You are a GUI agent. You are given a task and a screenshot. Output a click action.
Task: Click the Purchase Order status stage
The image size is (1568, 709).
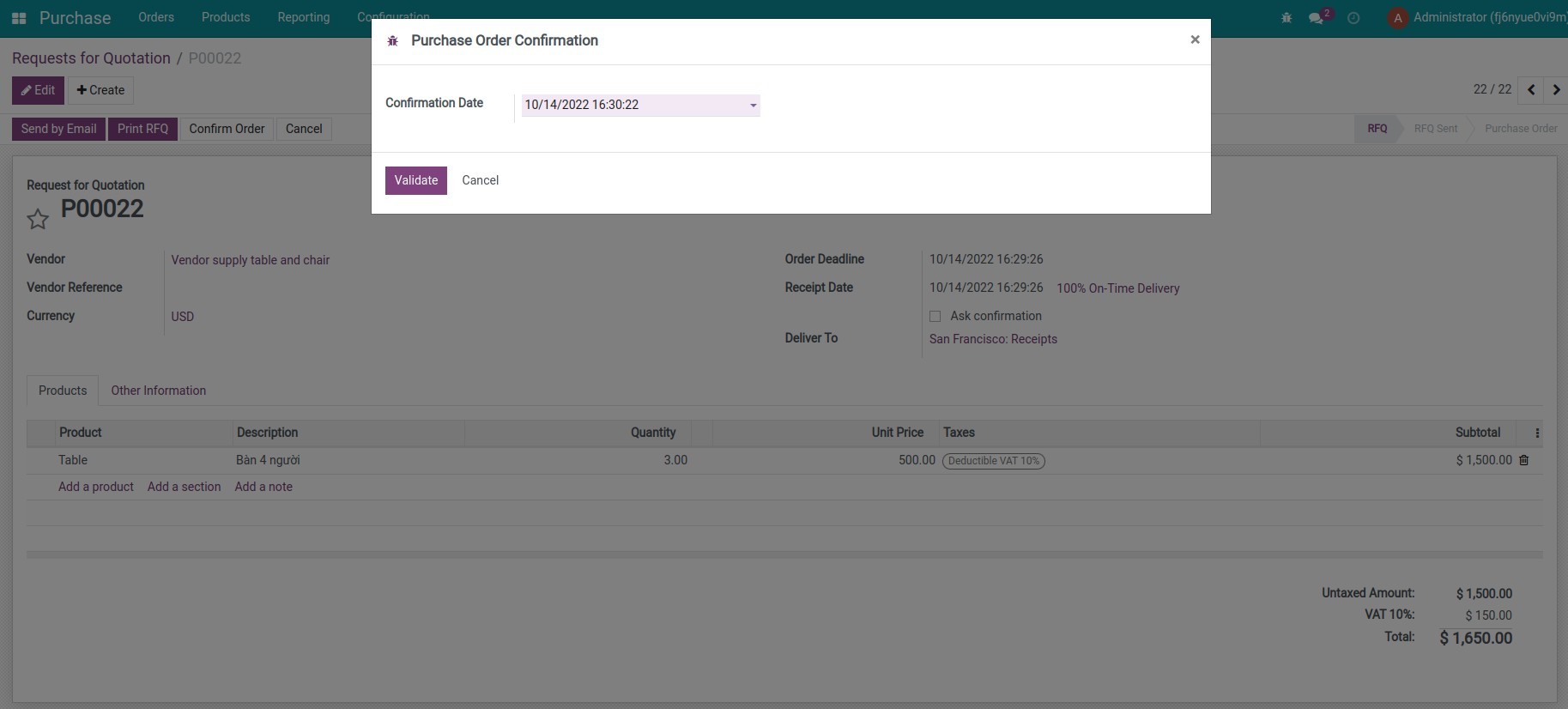1521,129
